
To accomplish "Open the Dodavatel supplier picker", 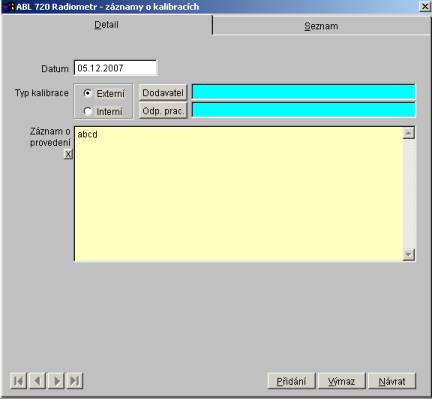I will [163, 93].
